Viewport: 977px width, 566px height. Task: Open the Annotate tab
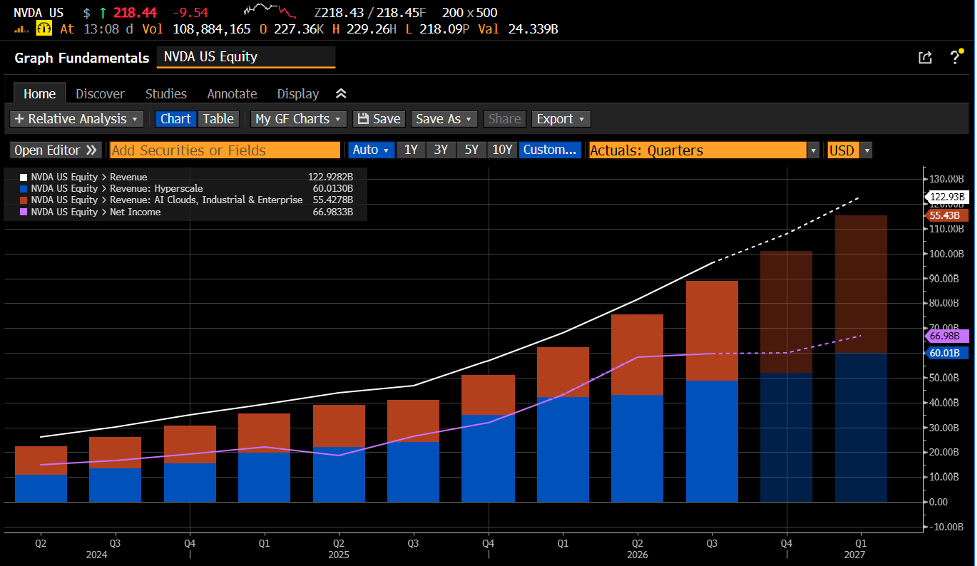click(x=232, y=94)
